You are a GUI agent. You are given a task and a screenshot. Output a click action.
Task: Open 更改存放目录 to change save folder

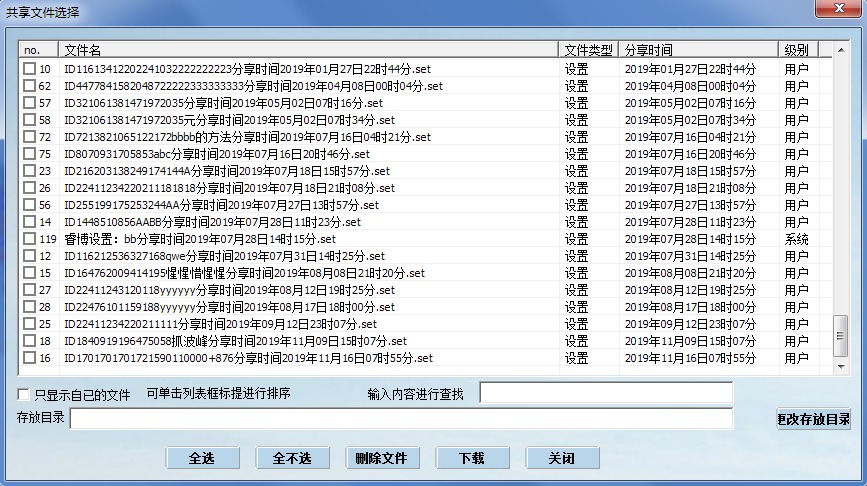click(814, 419)
